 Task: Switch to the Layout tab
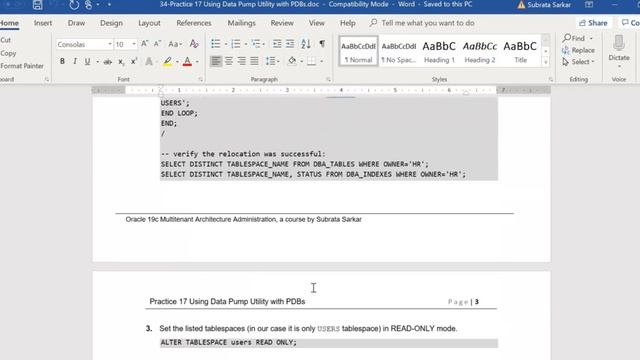coord(149,23)
